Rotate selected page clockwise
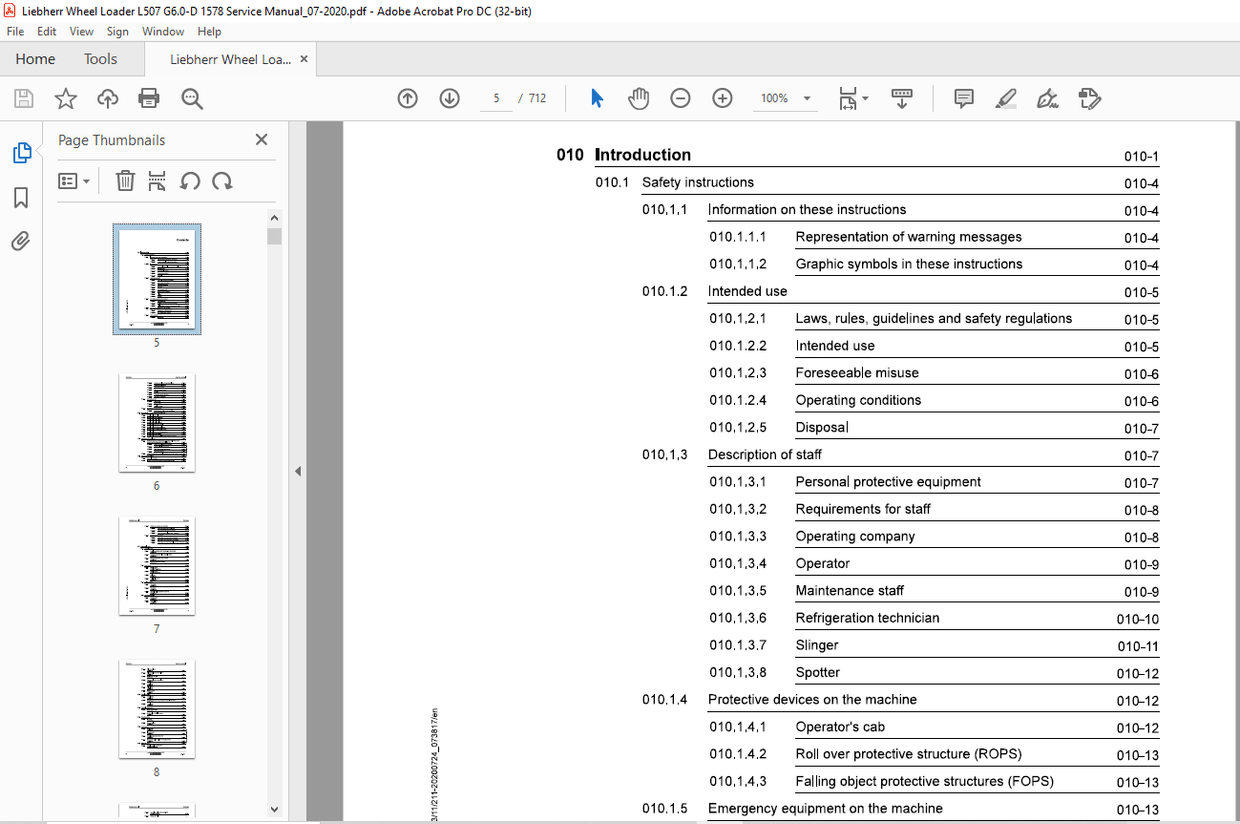 click(x=222, y=181)
